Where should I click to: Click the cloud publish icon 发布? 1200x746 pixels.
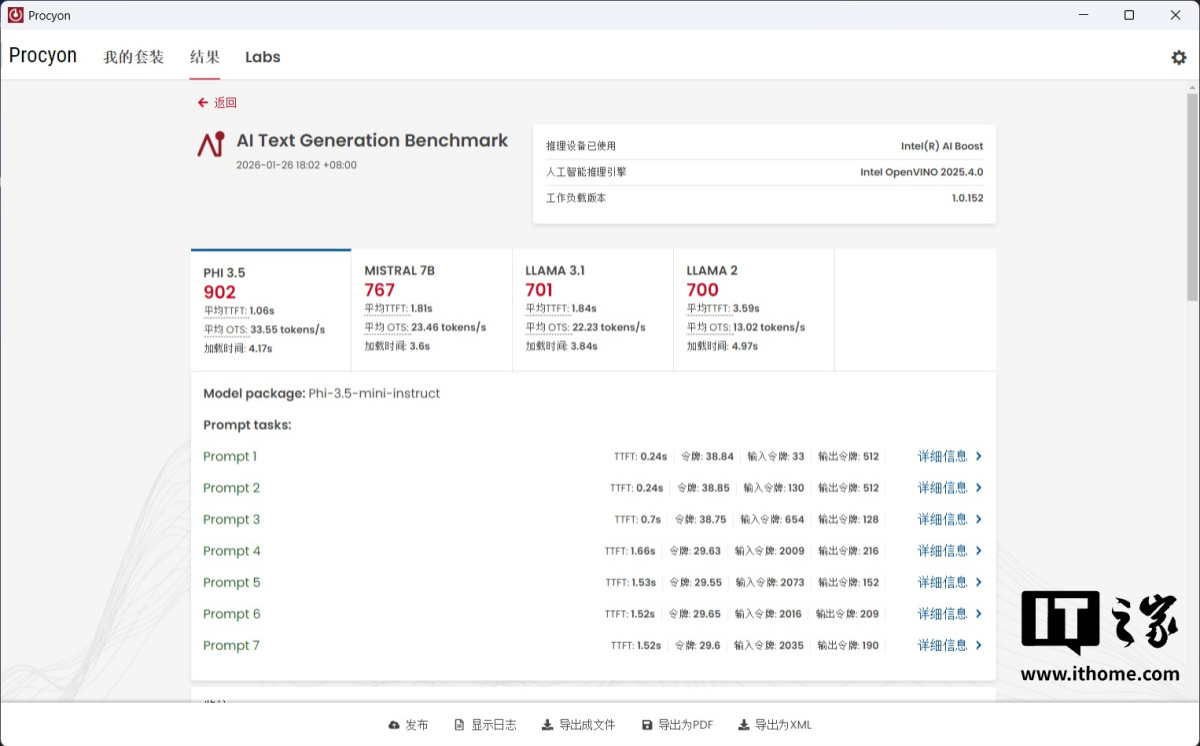point(394,725)
